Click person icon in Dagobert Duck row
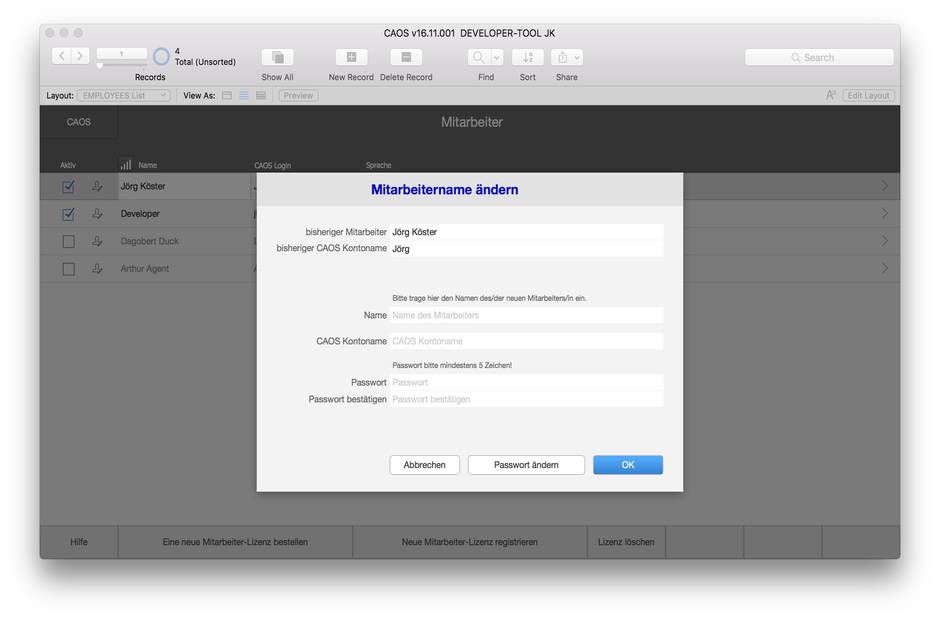 point(97,241)
